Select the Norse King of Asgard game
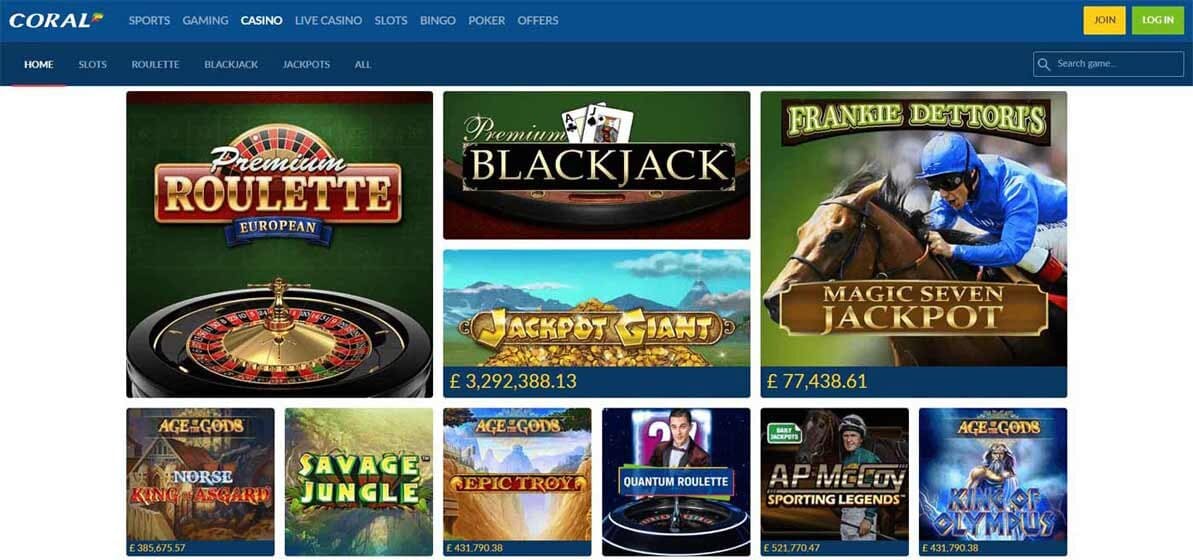This screenshot has width=1193, height=560. point(200,482)
